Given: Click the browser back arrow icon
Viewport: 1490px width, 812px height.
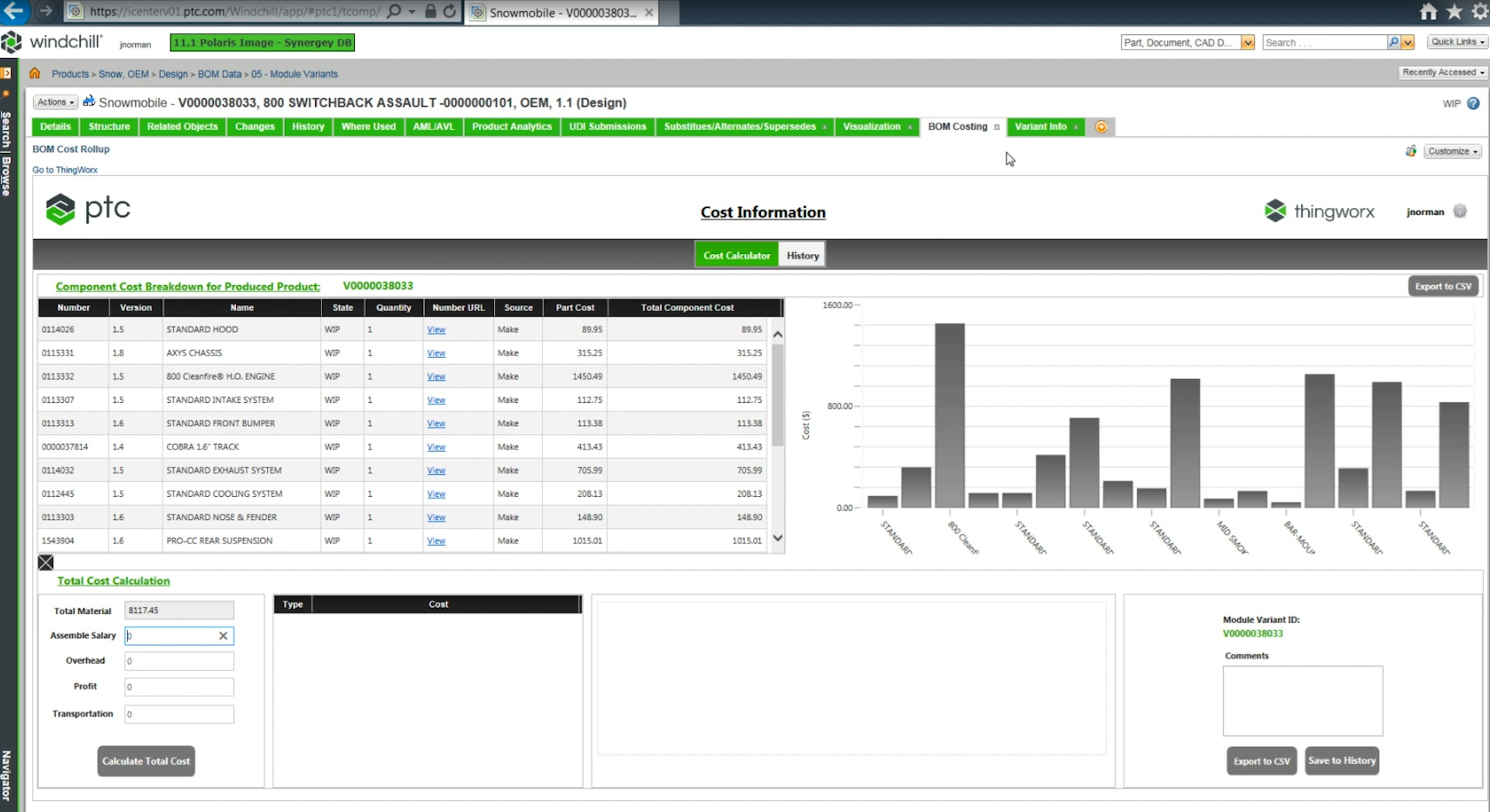Looking at the screenshot, I should tap(15, 11).
